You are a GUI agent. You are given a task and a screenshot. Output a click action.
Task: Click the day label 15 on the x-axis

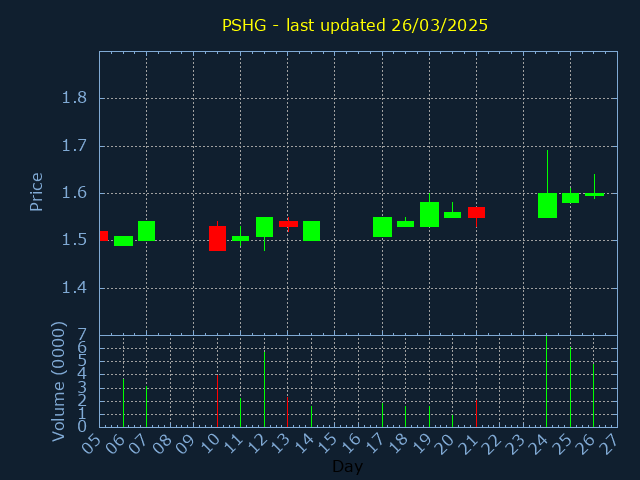[x=327, y=443]
